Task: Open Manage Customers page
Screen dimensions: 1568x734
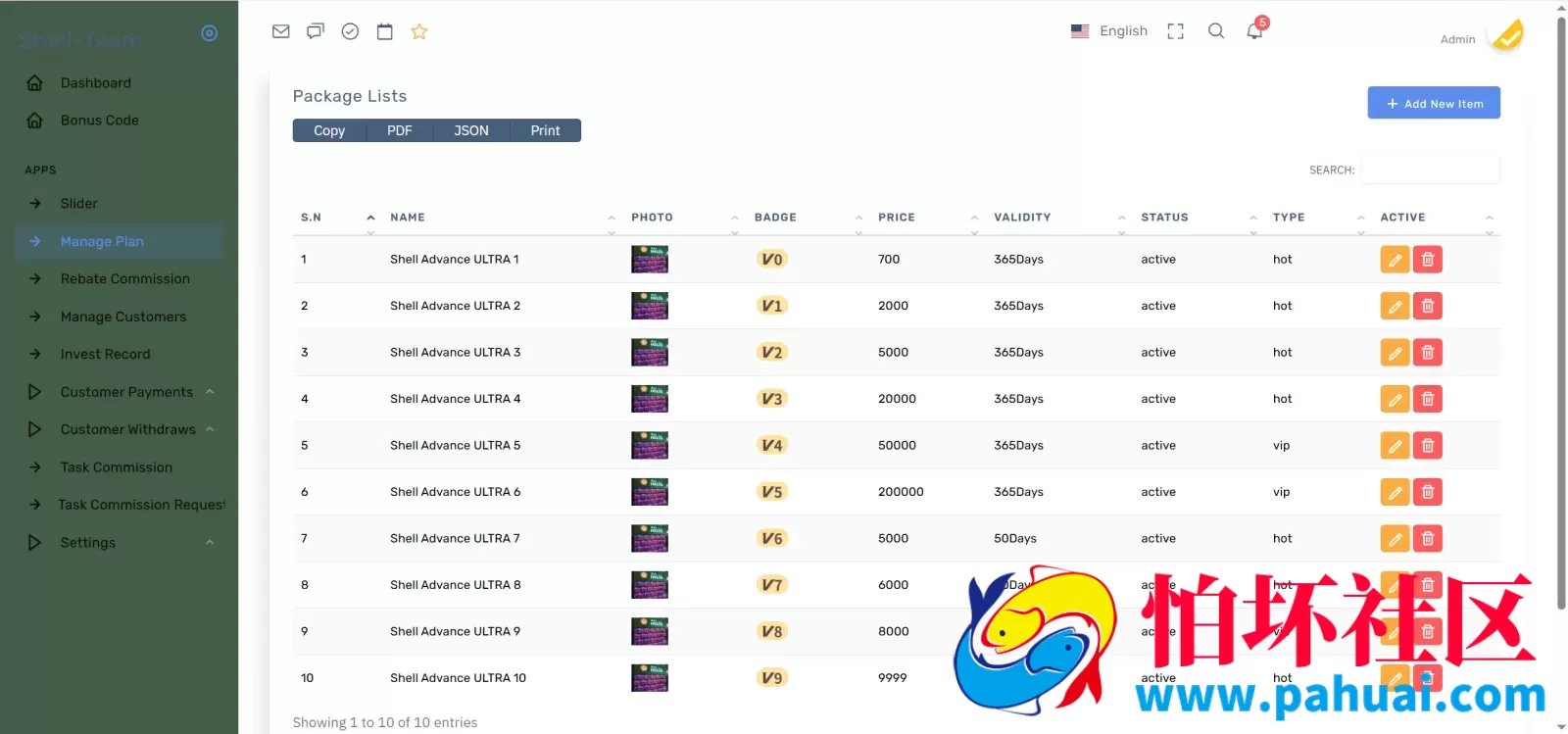Action: pyautogui.click(x=123, y=318)
